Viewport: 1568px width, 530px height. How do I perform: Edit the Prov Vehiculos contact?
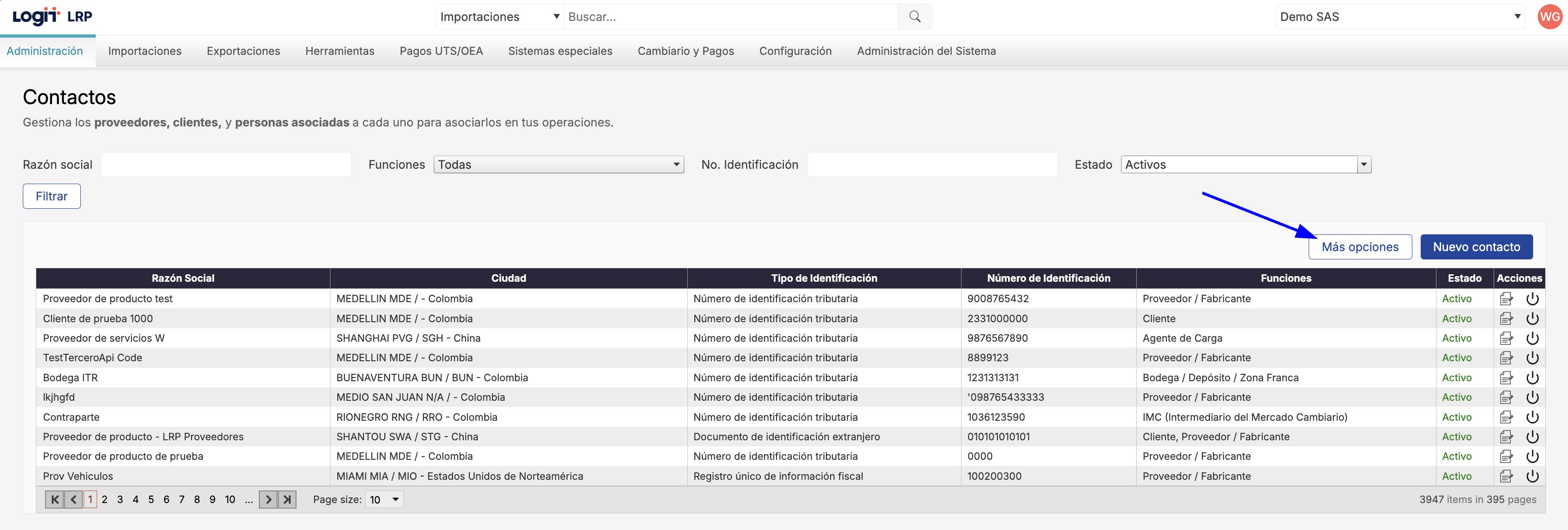pos(1507,477)
